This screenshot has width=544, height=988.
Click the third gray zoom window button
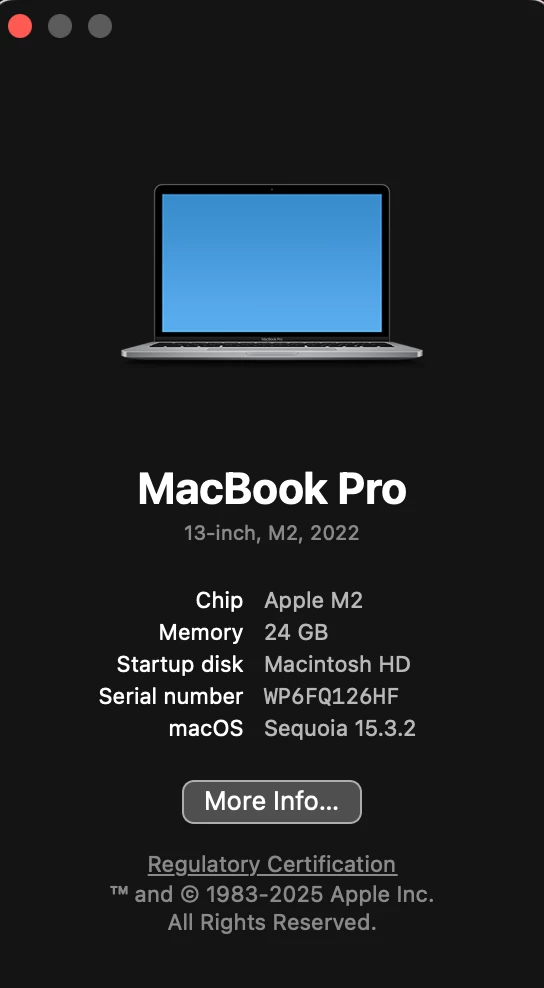(x=100, y=26)
